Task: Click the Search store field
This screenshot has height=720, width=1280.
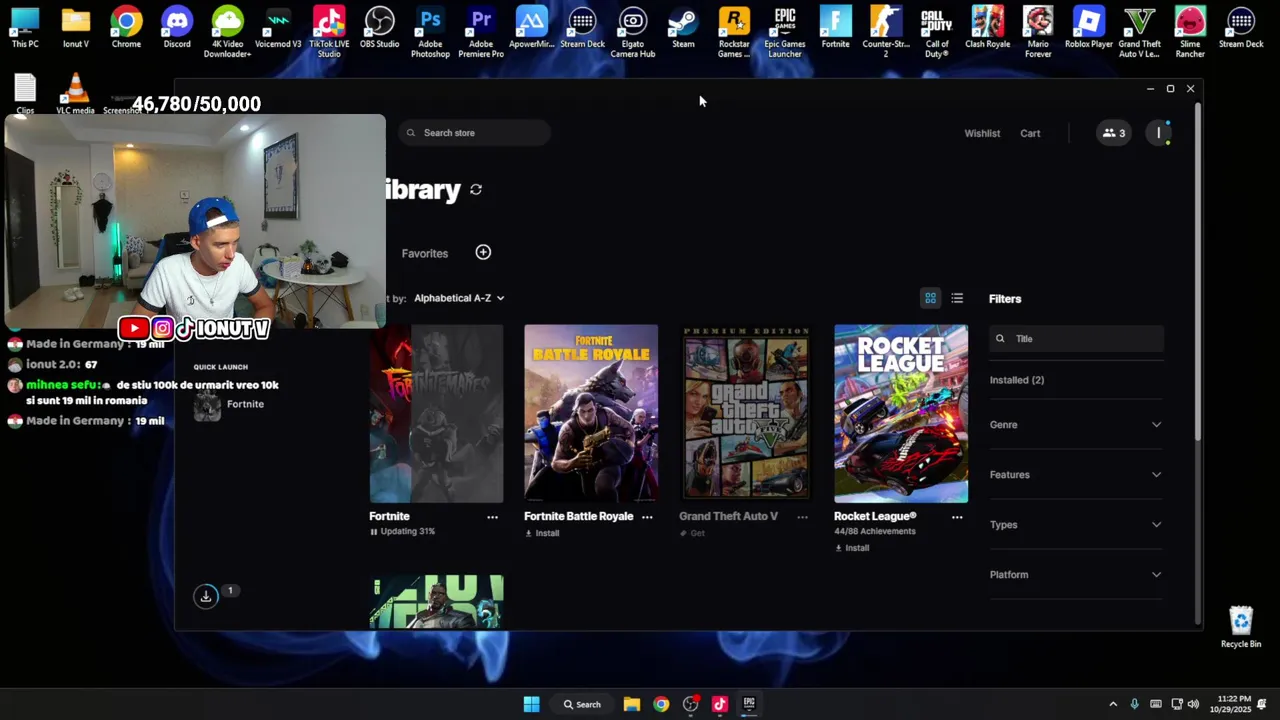Action: 476,133
